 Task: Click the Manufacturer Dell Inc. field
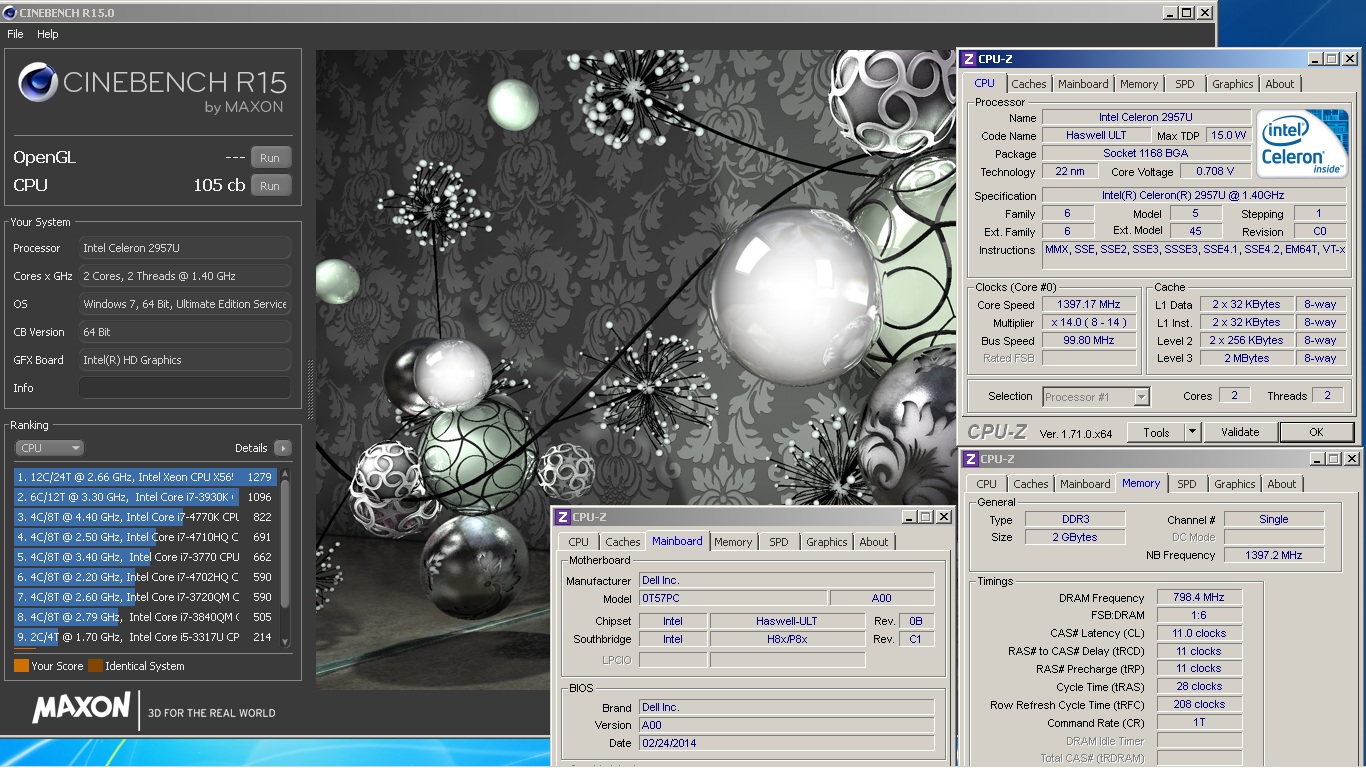tap(787, 580)
